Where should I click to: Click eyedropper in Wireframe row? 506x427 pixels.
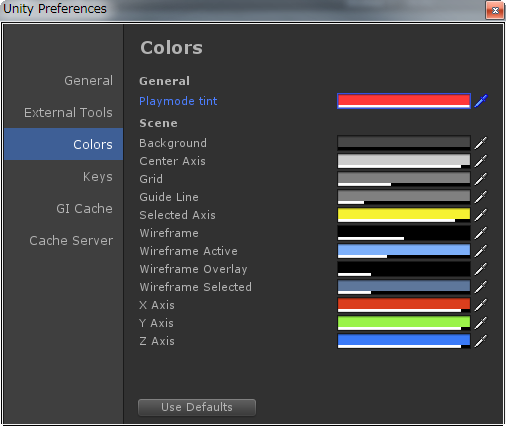[481, 233]
